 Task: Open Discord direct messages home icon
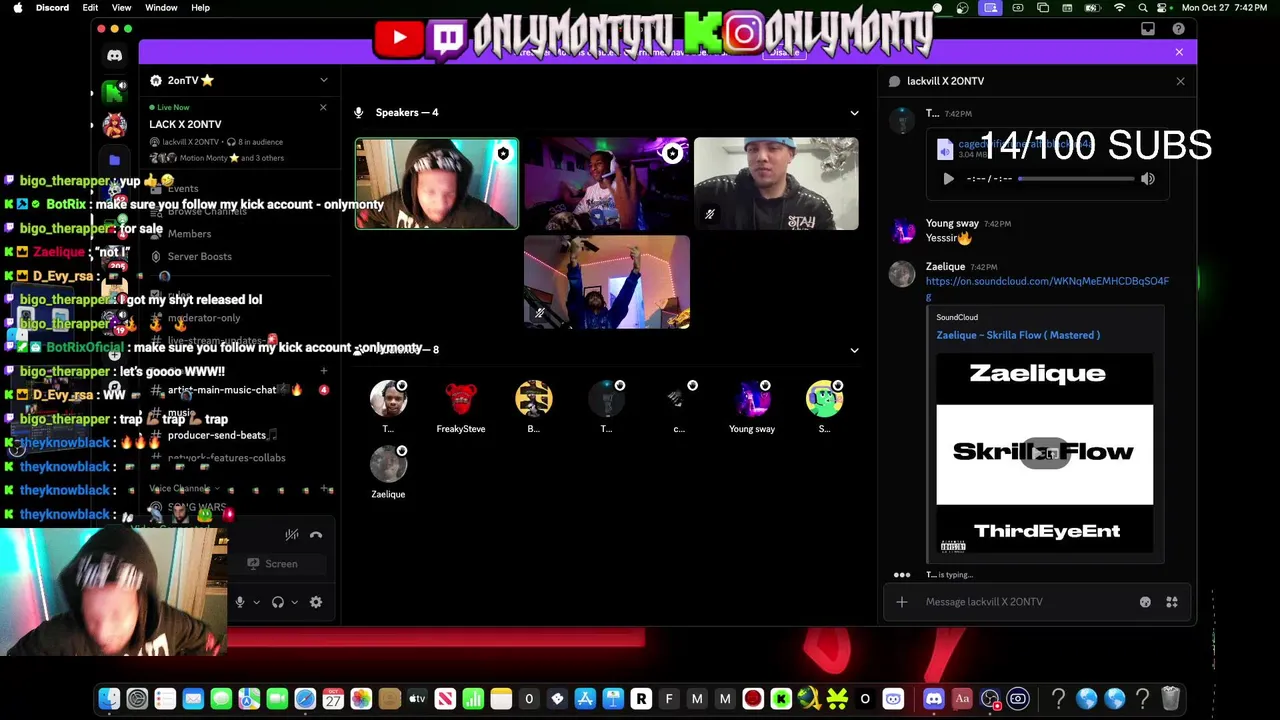click(x=115, y=56)
